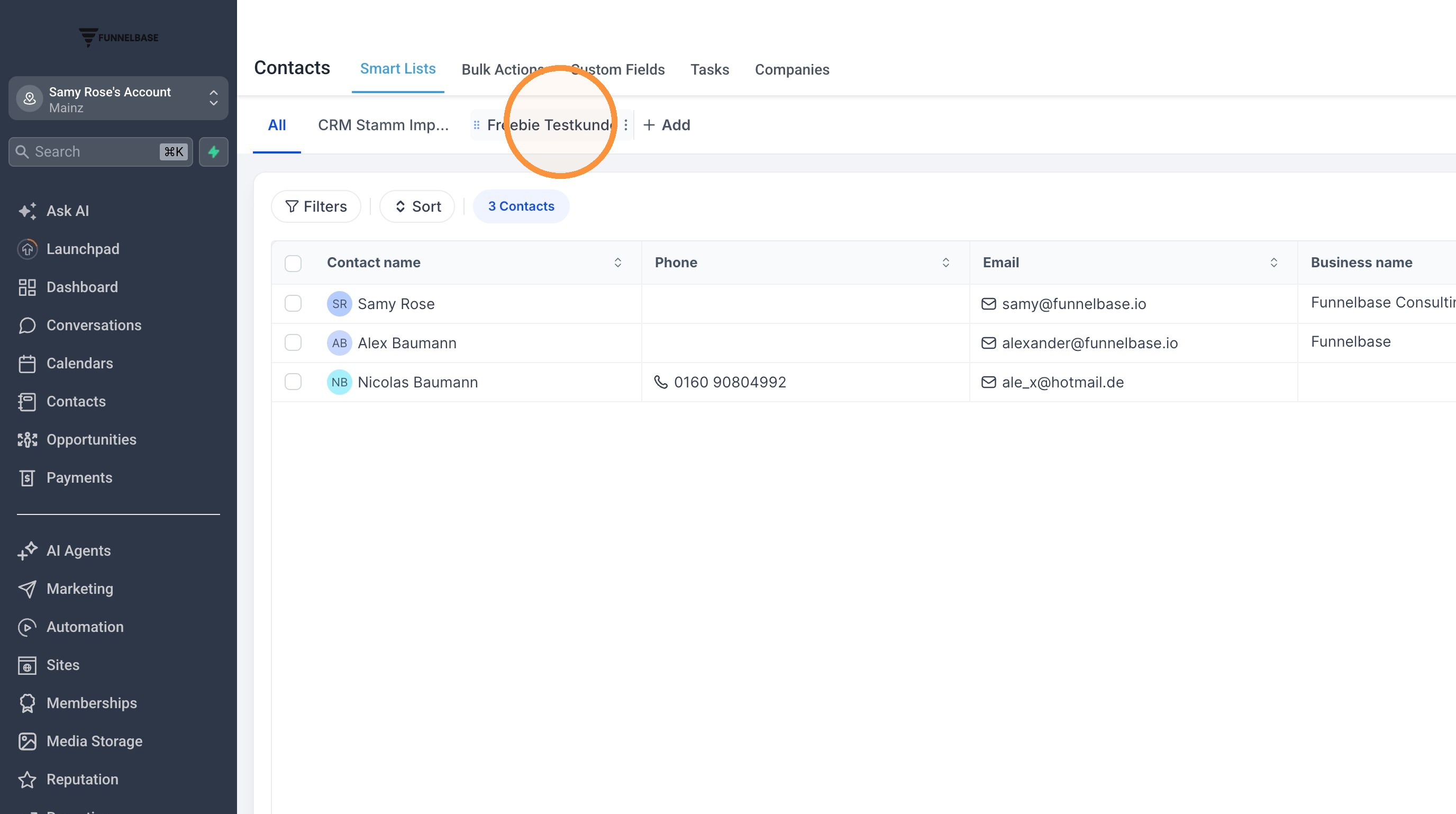Screen dimensions: 1456x814
Task: Click the green lightning quick actions button
Action: click(214, 151)
